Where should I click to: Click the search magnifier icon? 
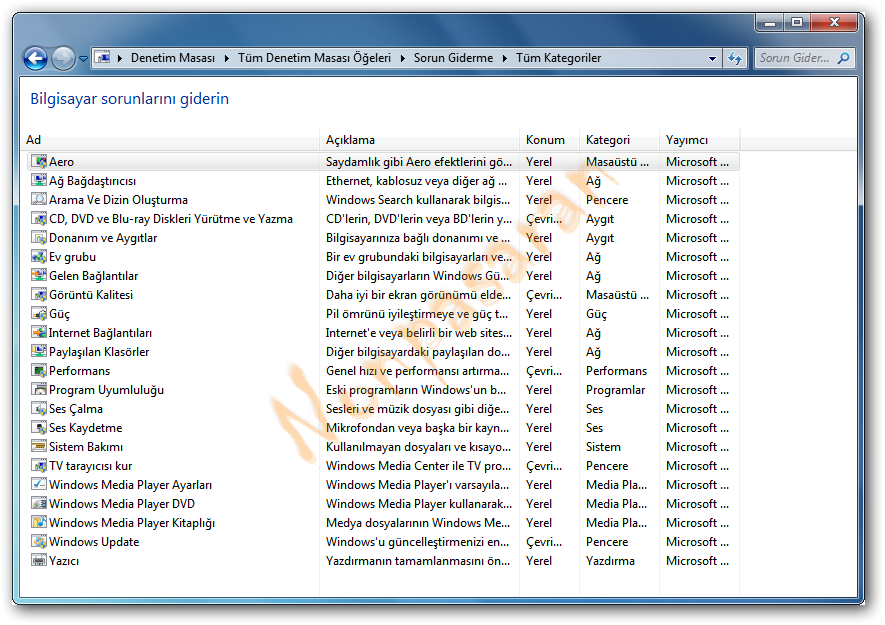(843, 58)
